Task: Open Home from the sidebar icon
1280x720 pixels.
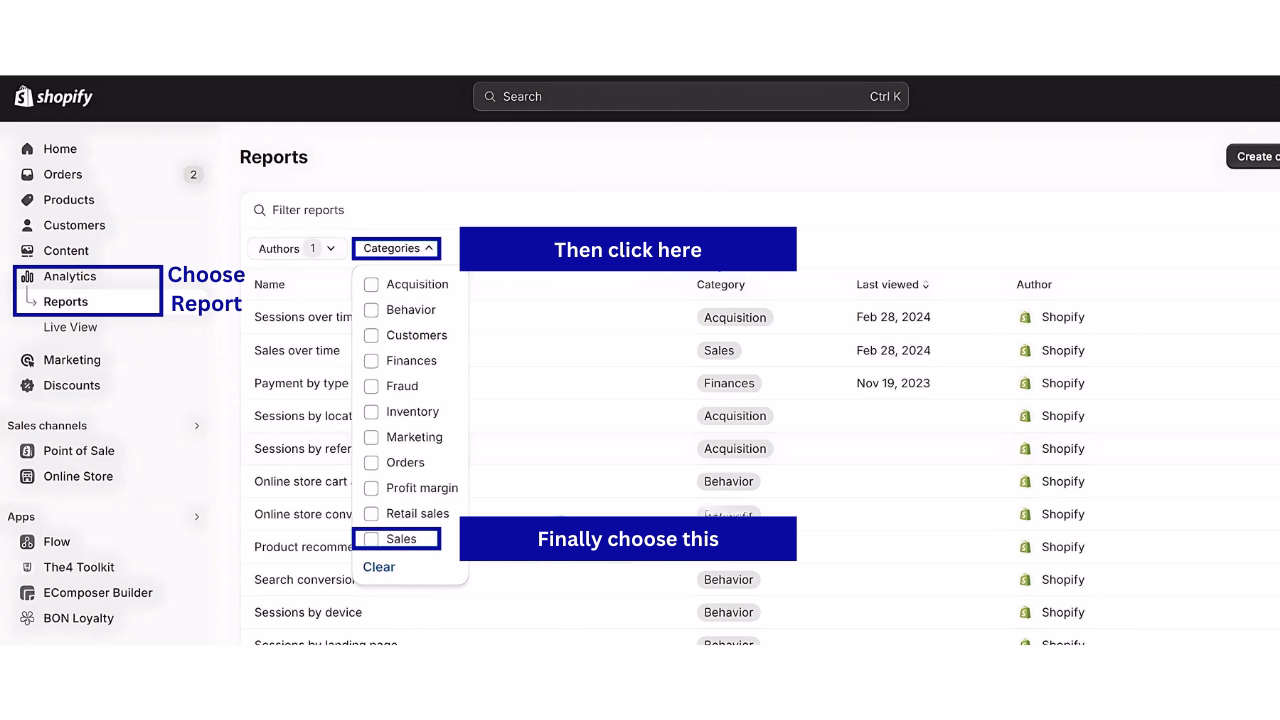Action: tap(27, 149)
